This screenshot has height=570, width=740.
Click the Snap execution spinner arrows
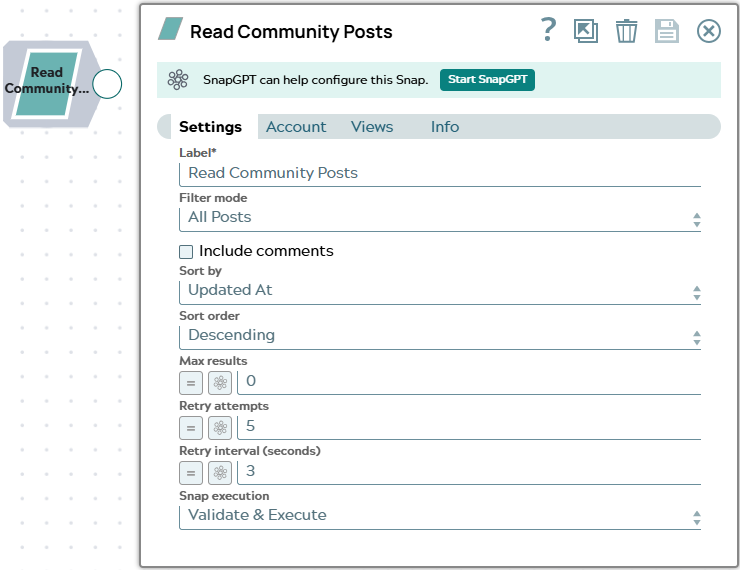(x=697, y=518)
